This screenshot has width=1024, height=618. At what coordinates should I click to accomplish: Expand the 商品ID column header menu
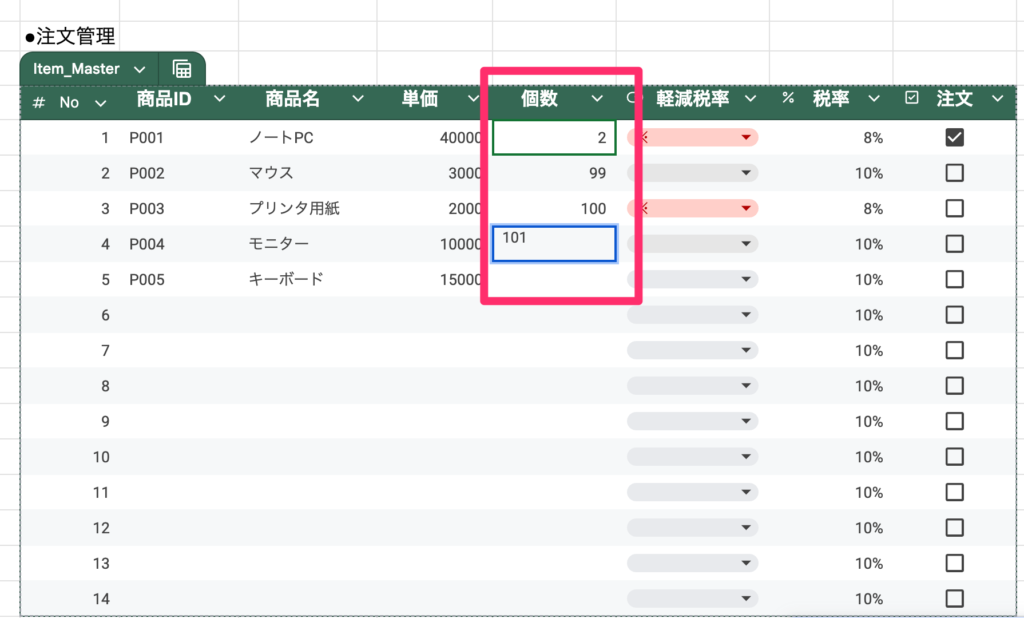(x=220, y=99)
